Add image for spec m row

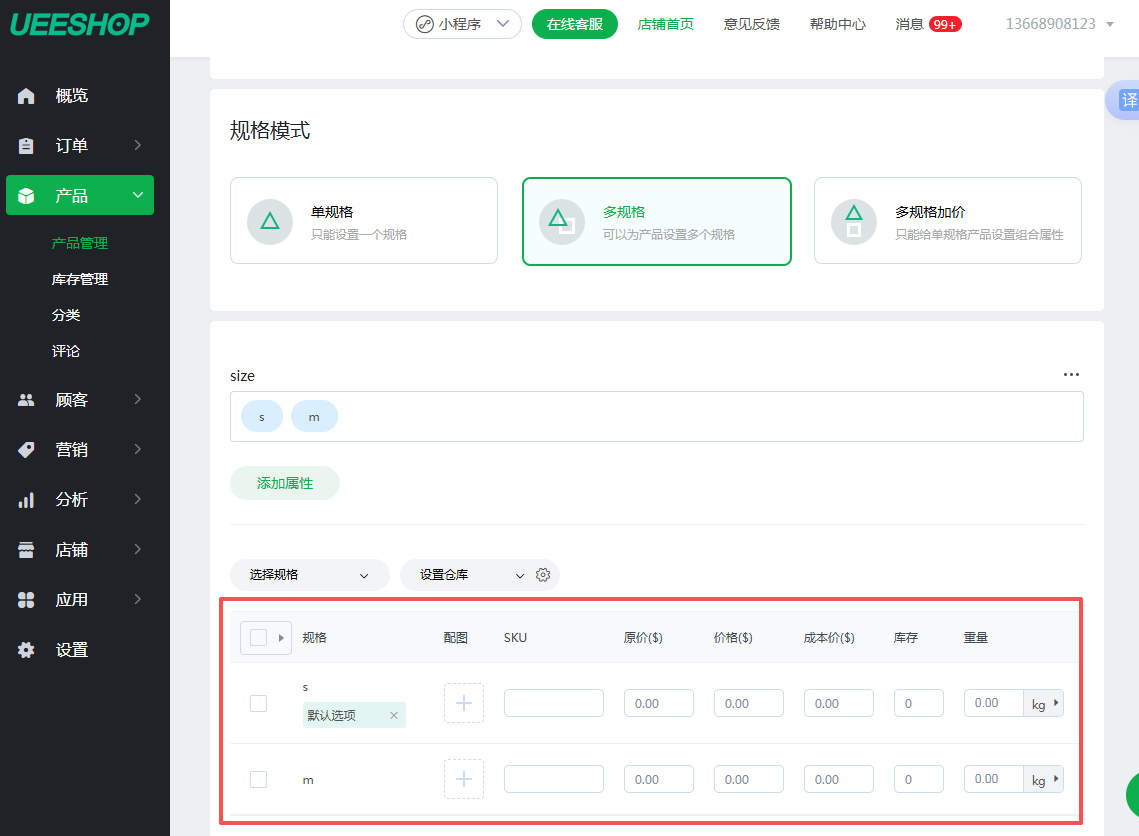(x=463, y=779)
